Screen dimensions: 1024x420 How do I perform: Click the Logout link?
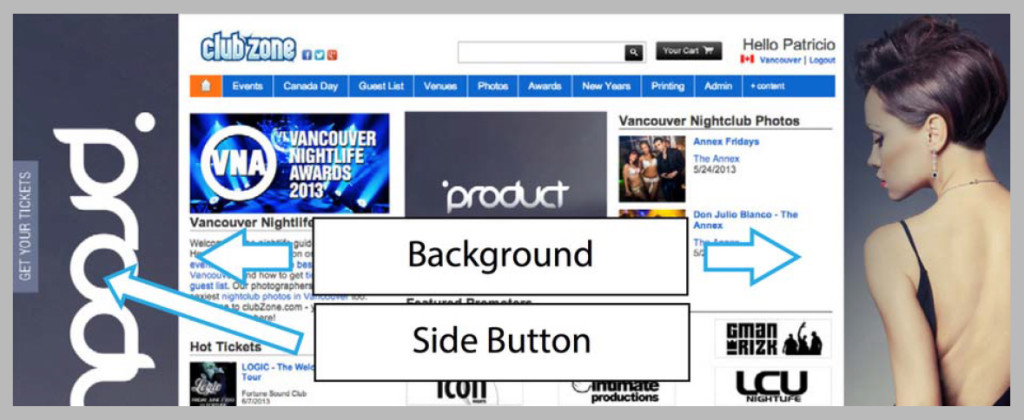(822, 60)
